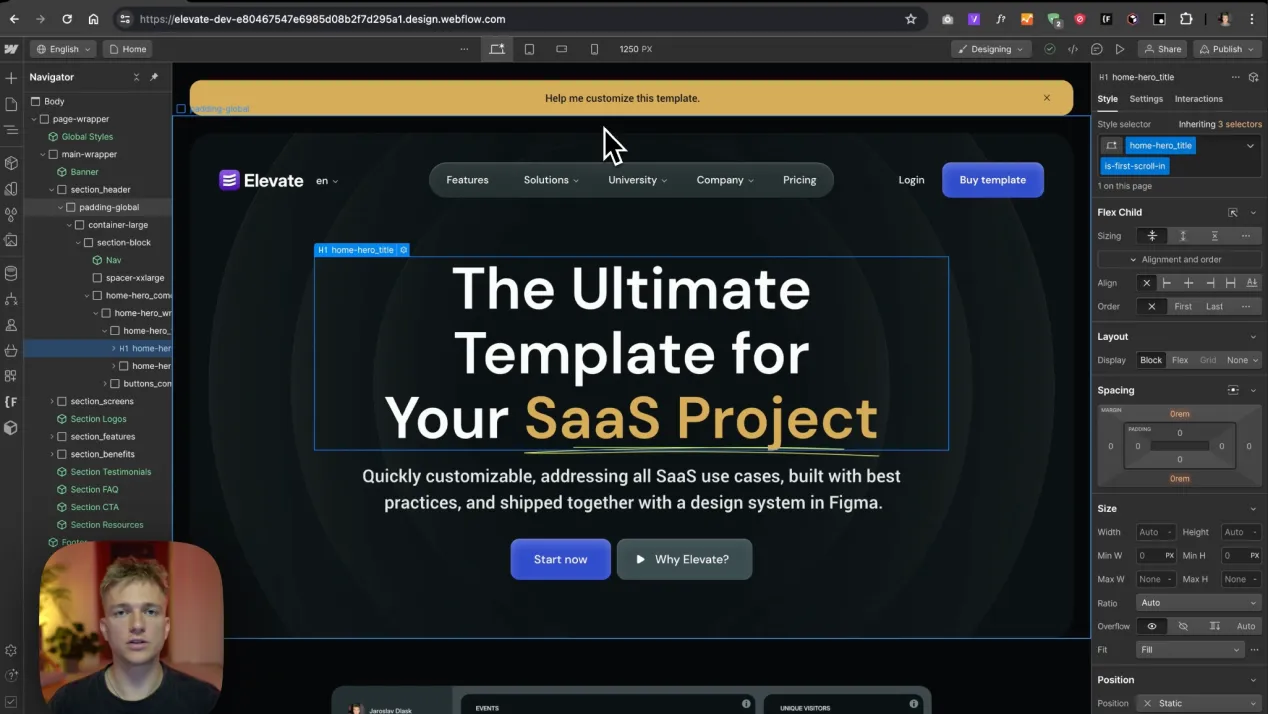The height and width of the screenshot is (714, 1268).
Task: Collapse all Navigator tree items
Action: (x=137, y=77)
